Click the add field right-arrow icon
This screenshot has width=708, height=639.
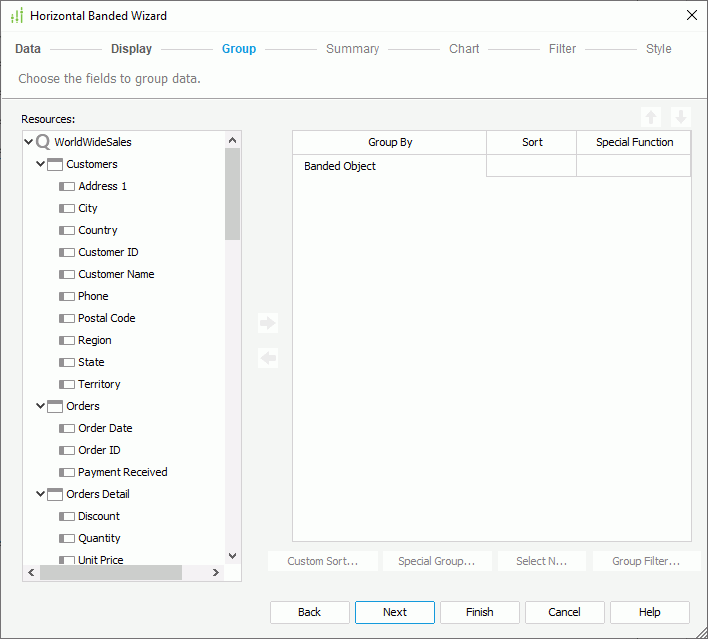pyautogui.click(x=267, y=323)
